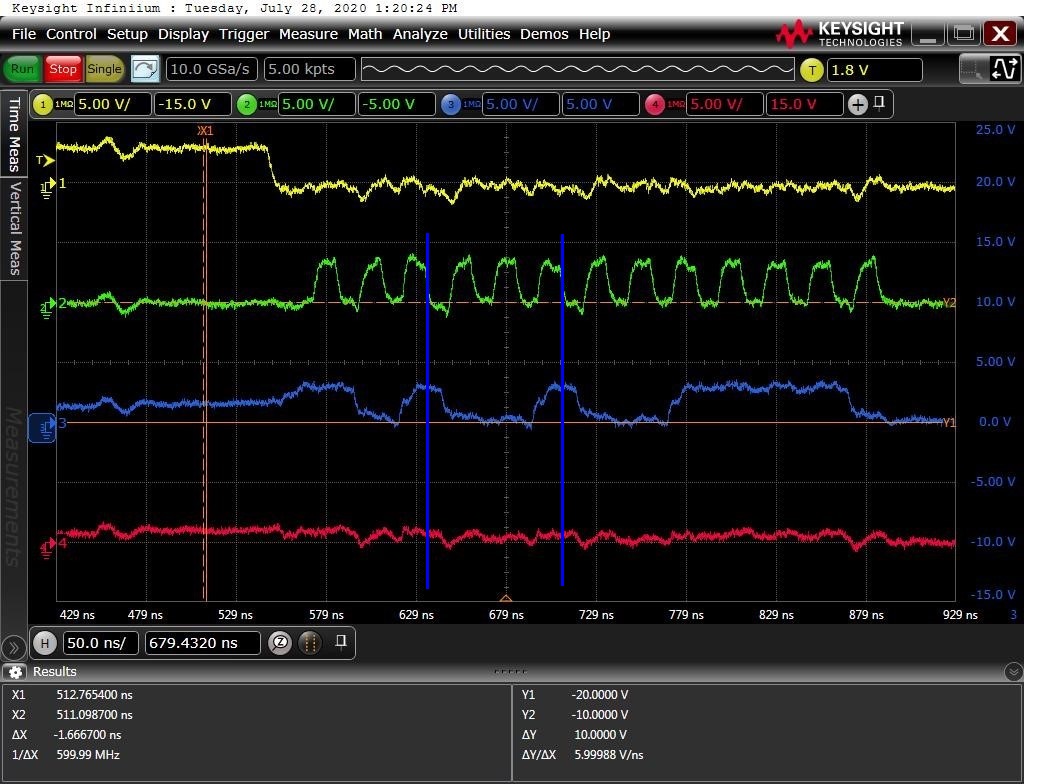Open the Control menu
Image resolution: width=1059 pixels, height=784 pixels.
(71, 34)
